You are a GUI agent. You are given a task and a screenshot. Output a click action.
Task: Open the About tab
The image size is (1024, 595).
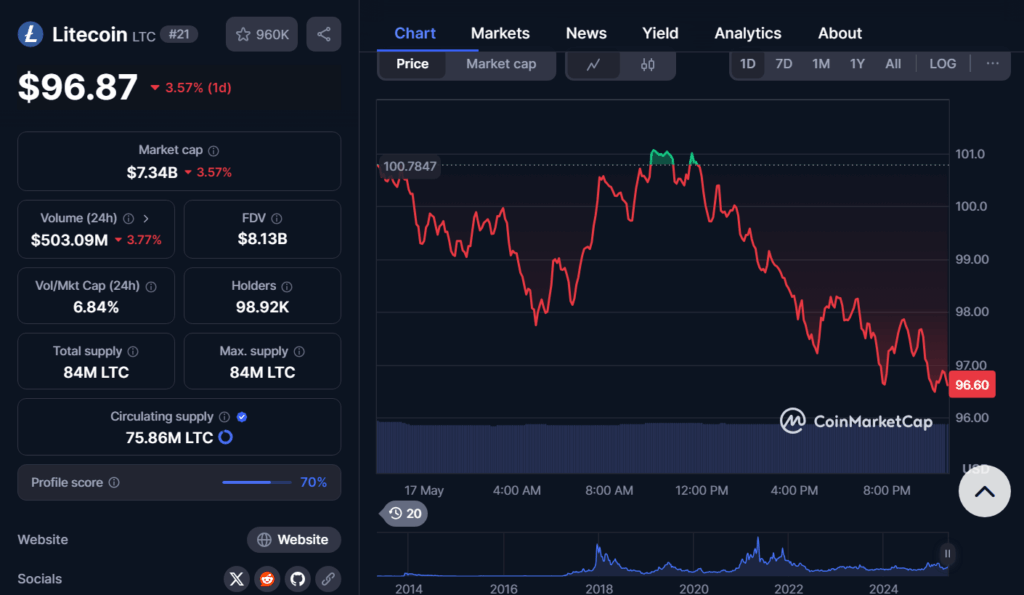coord(840,33)
